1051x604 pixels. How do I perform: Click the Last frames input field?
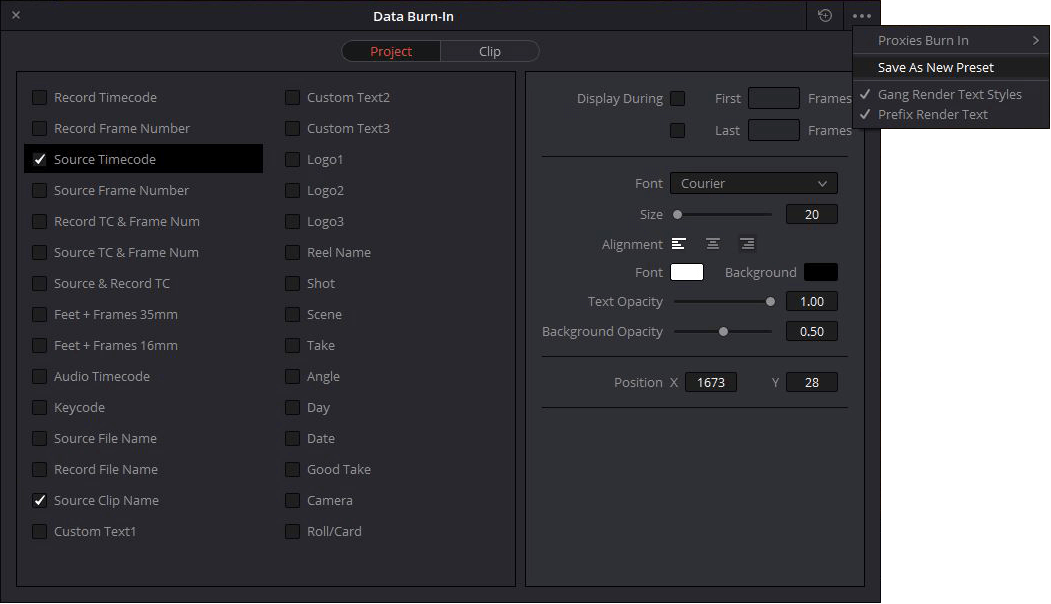[x=774, y=130]
